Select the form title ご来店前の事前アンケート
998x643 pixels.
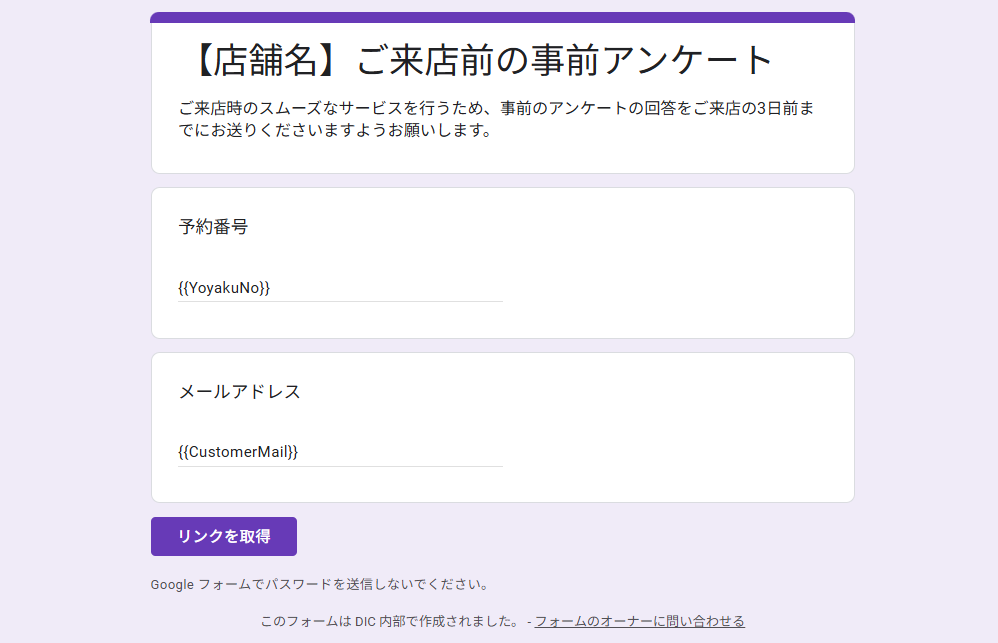pos(565,61)
